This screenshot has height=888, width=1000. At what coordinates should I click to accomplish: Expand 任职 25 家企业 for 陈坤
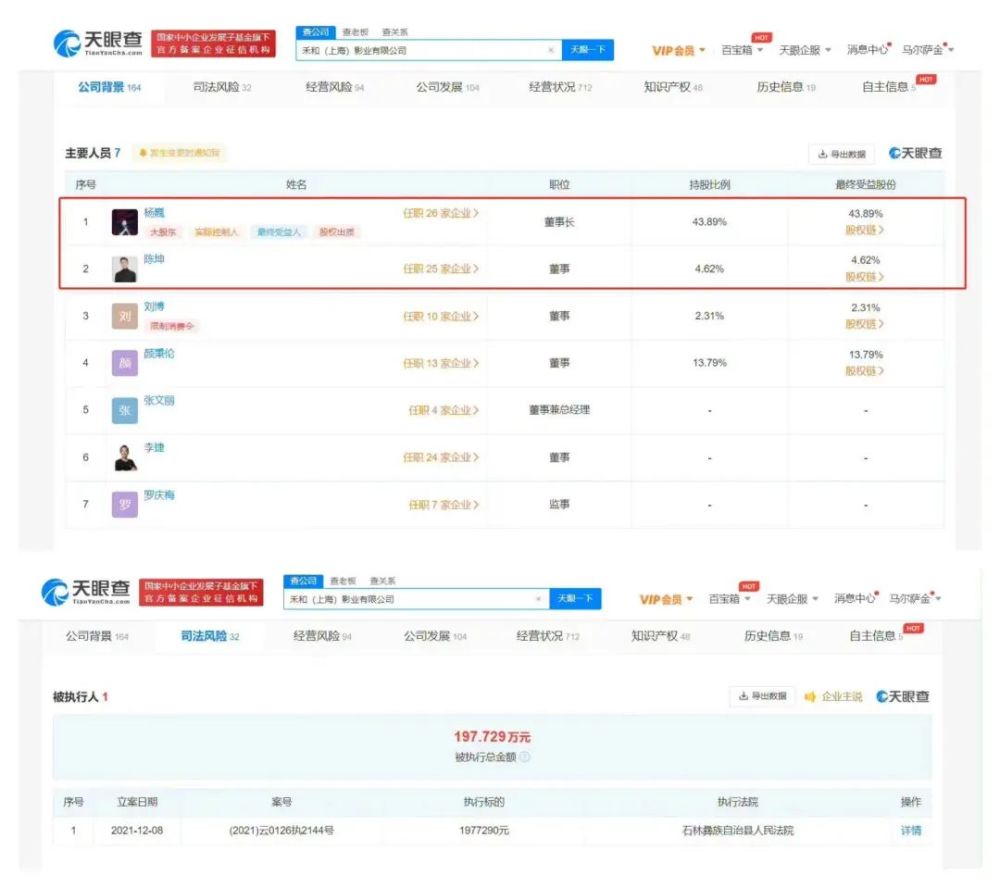click(441, 269)
